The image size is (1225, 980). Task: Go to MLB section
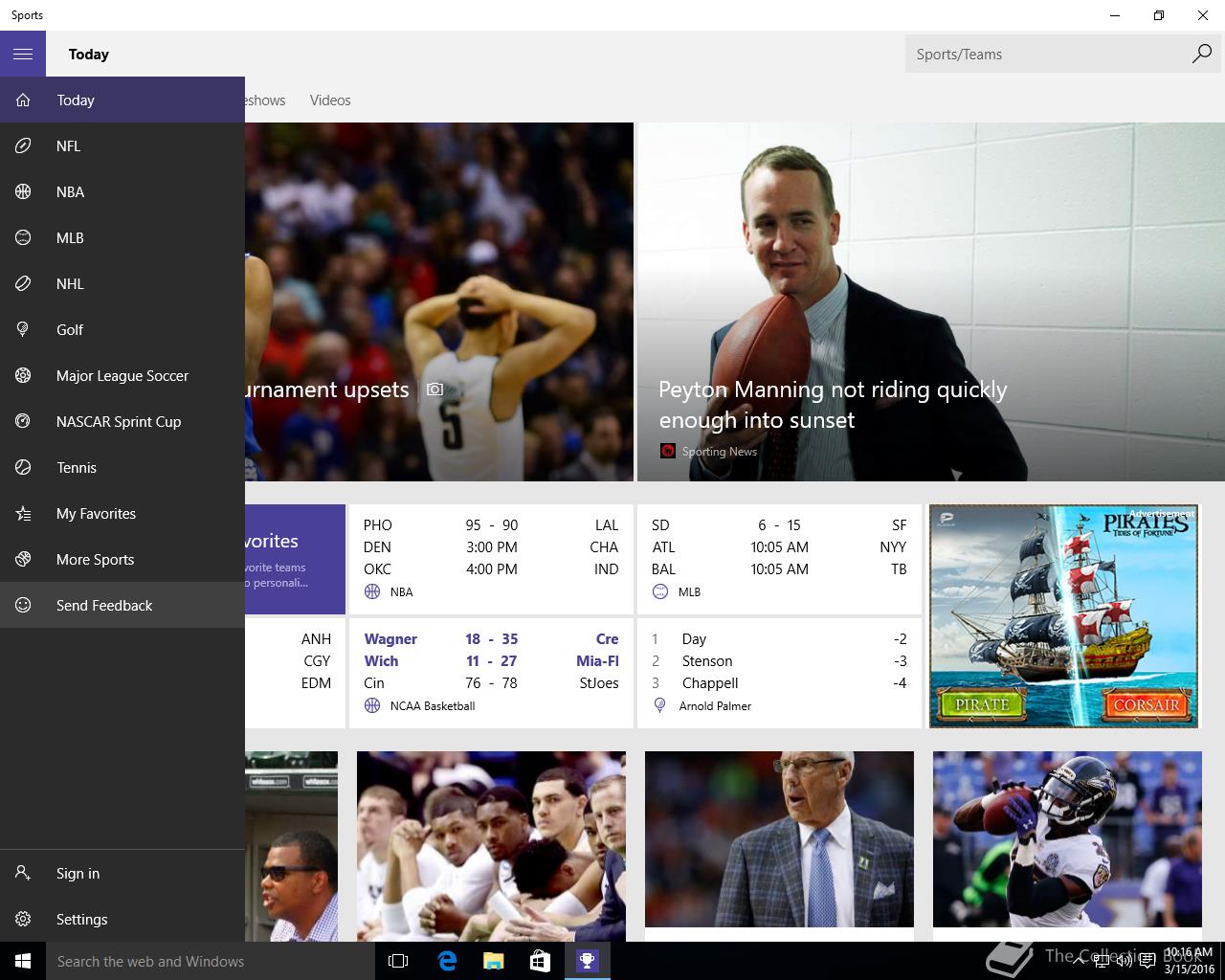[122, 237]
